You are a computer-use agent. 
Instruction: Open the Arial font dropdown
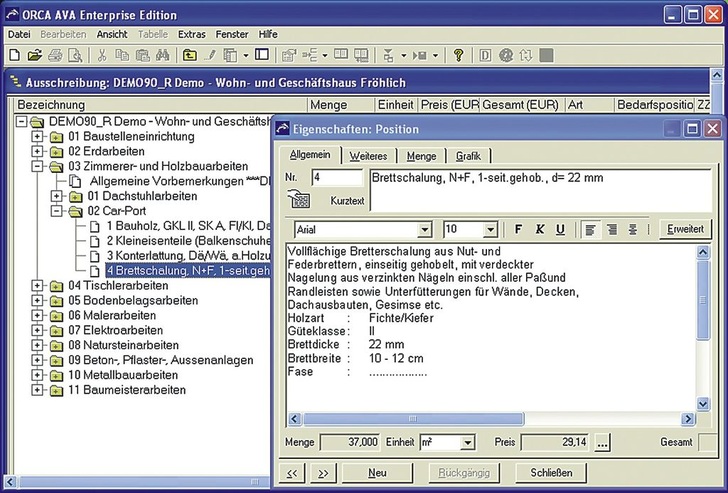424,229
